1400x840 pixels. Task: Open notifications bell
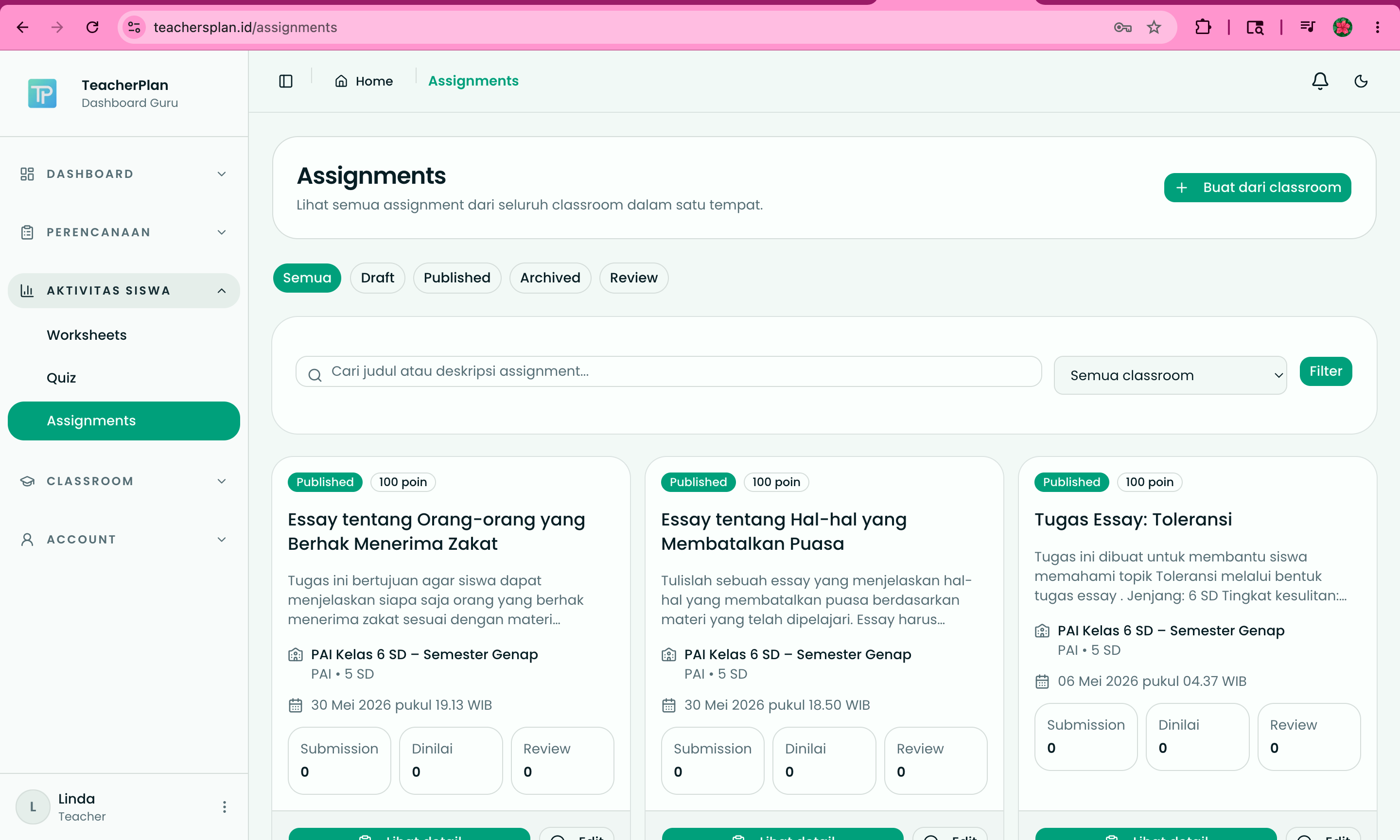[1320, 81]
